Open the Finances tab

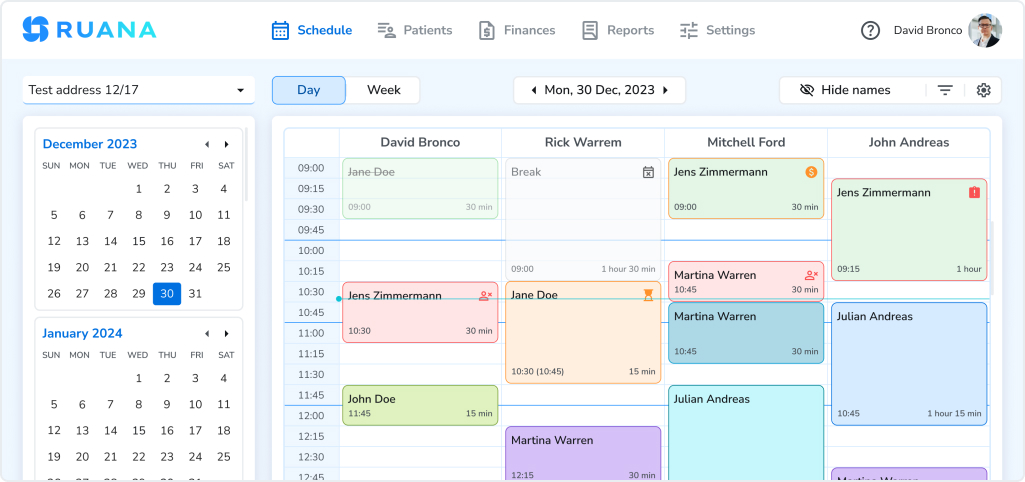[517, 30]
